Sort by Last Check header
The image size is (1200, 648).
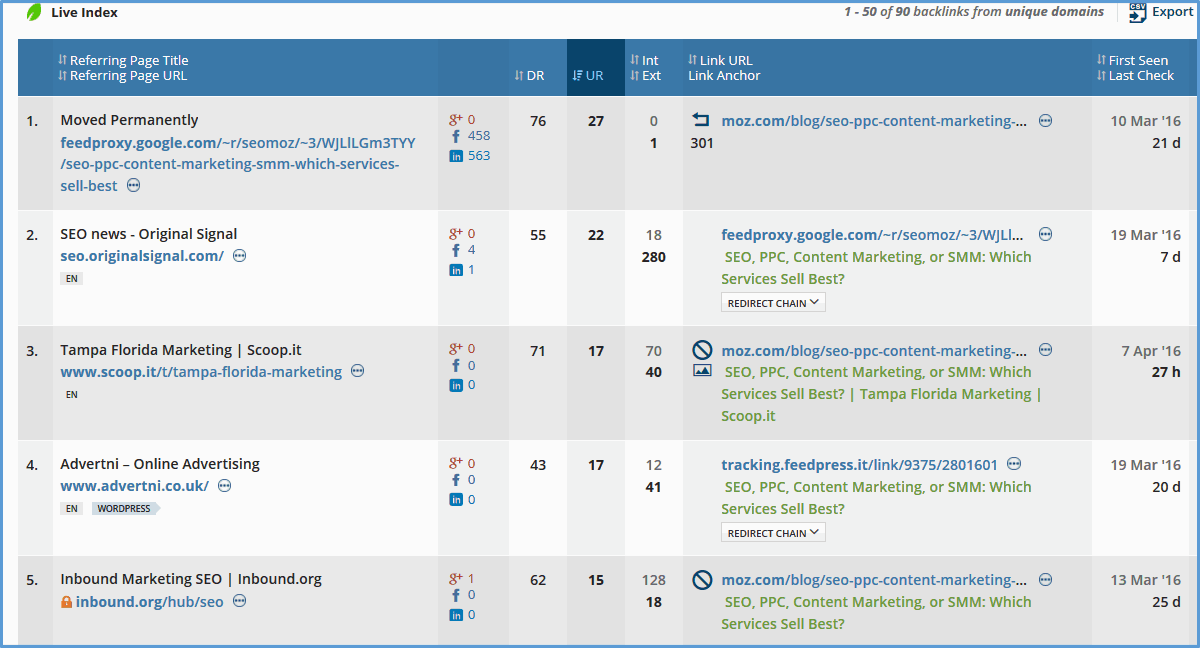[1135, 75]
